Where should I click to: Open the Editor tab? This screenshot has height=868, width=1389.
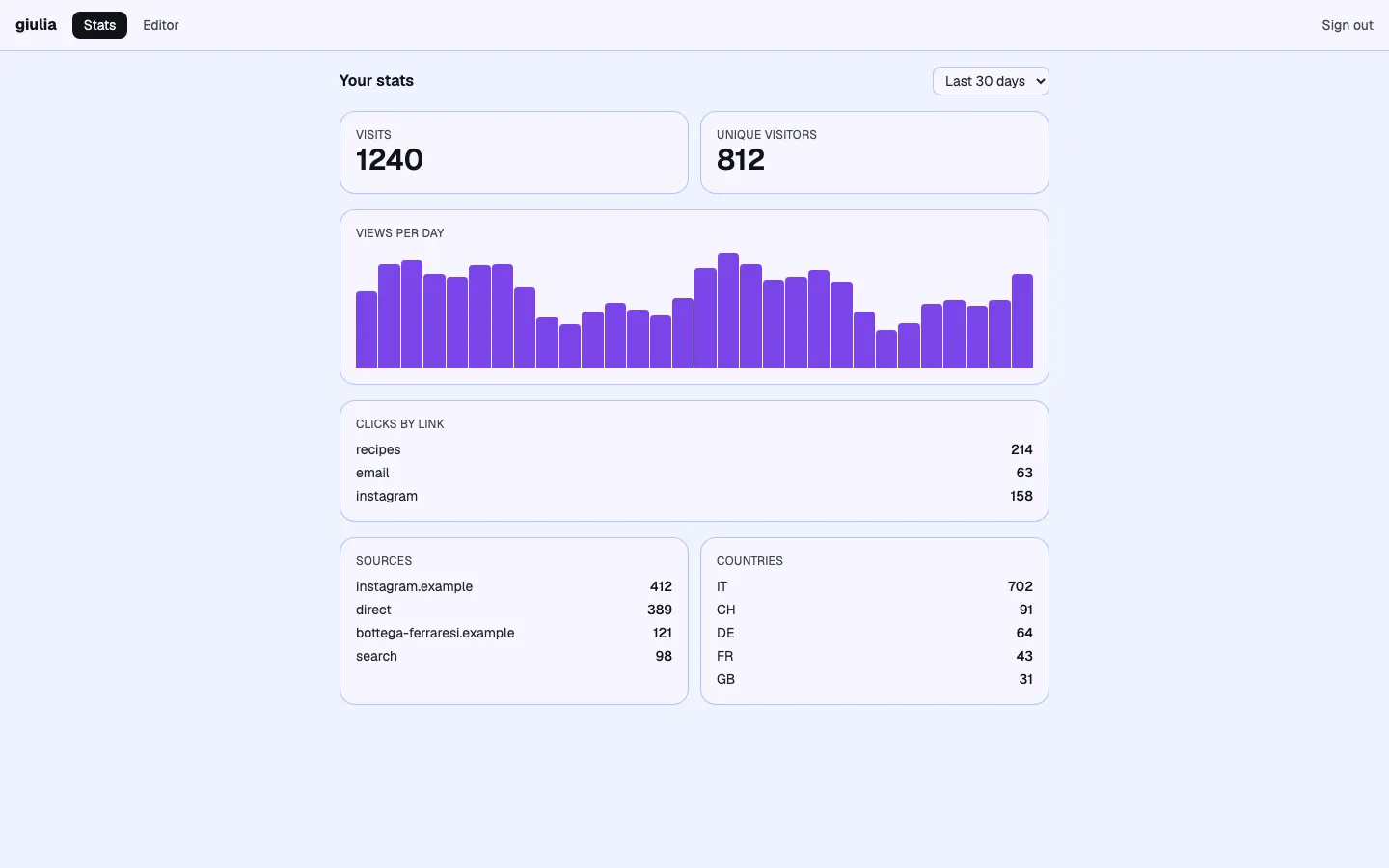[161, 25]
